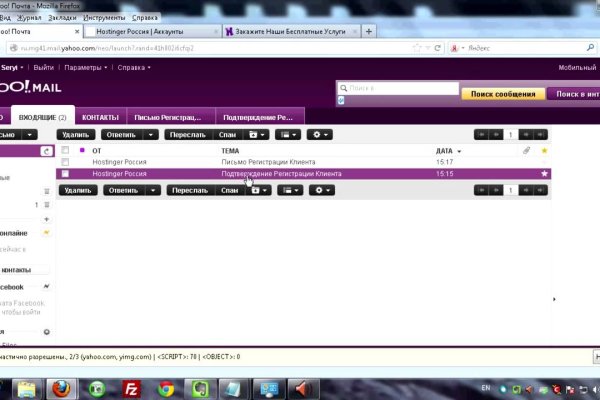Click the attachment paperclip column header

coord(527,150)
